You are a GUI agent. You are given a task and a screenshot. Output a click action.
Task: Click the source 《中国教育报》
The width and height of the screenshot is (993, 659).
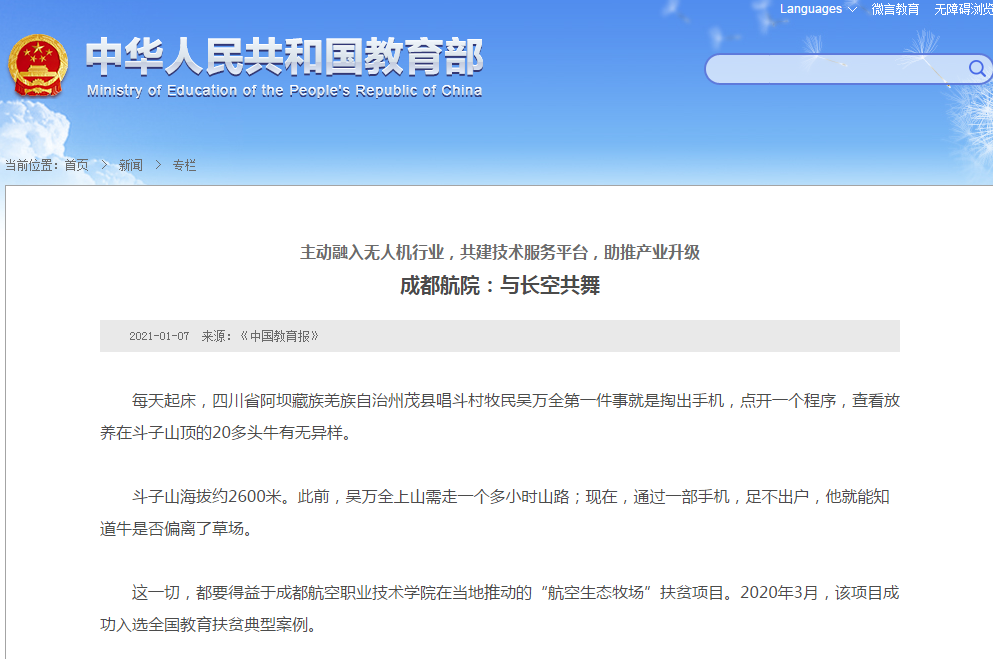click(x=279, y=336)
